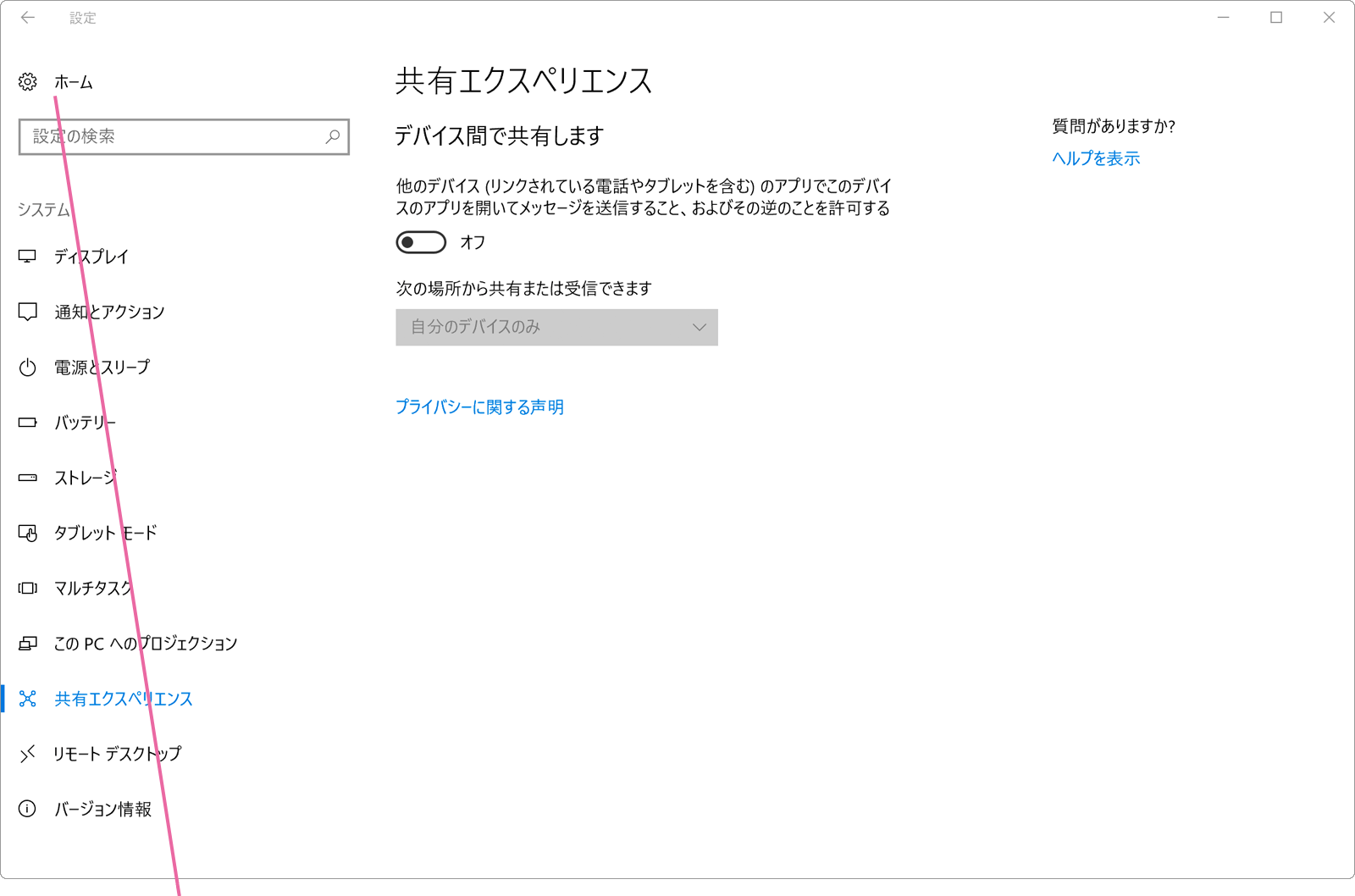Open the ヘルプを表示 link

click(x=1096, y=158)
